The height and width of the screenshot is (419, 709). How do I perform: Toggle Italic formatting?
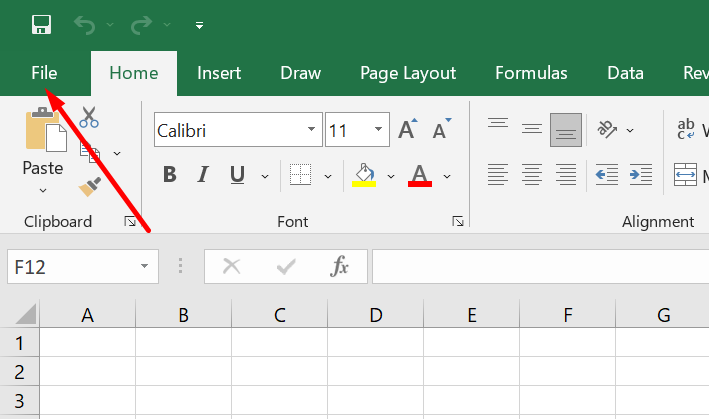point(203,174)
